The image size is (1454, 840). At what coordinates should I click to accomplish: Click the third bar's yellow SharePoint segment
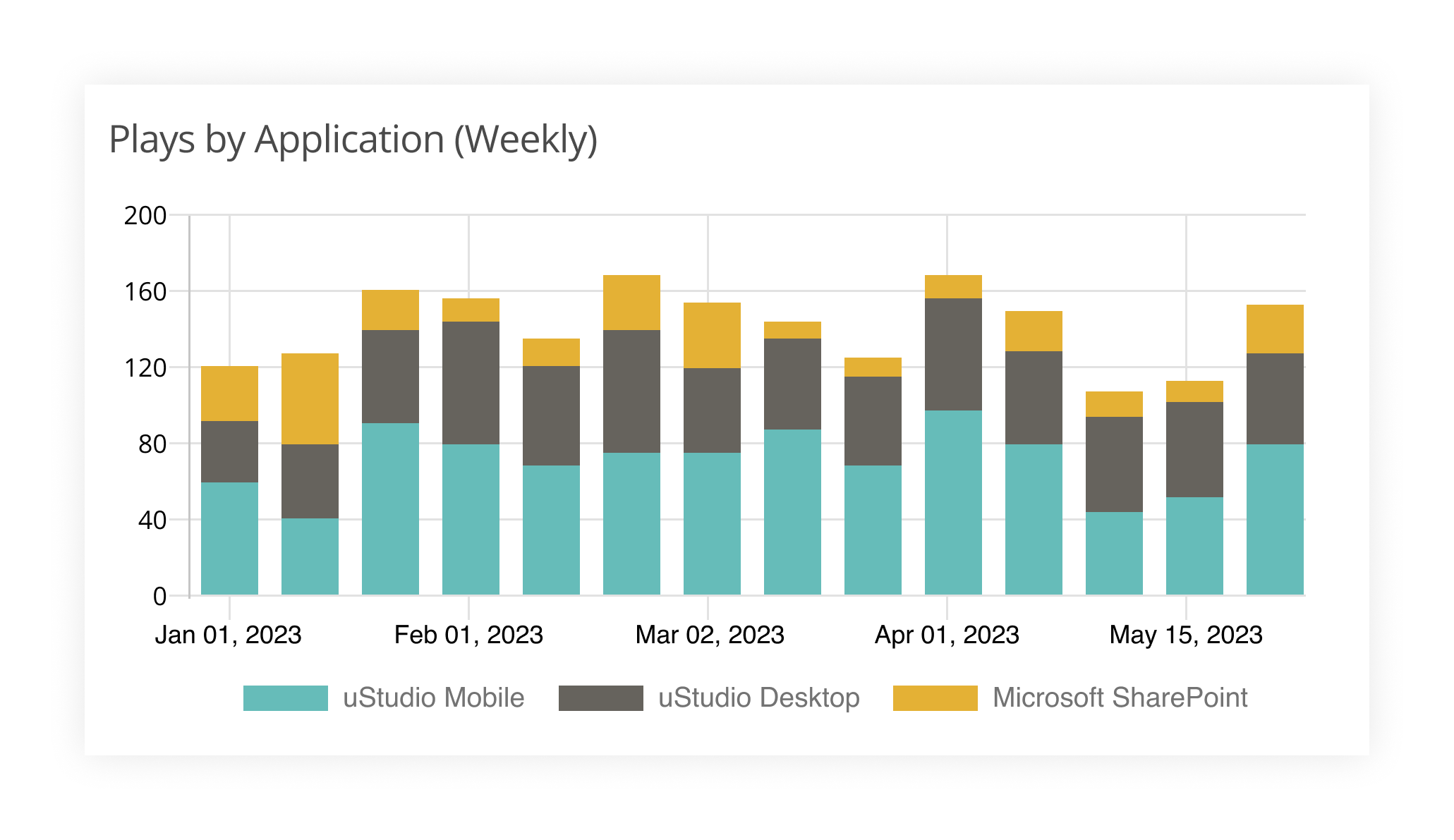(390, 310)
